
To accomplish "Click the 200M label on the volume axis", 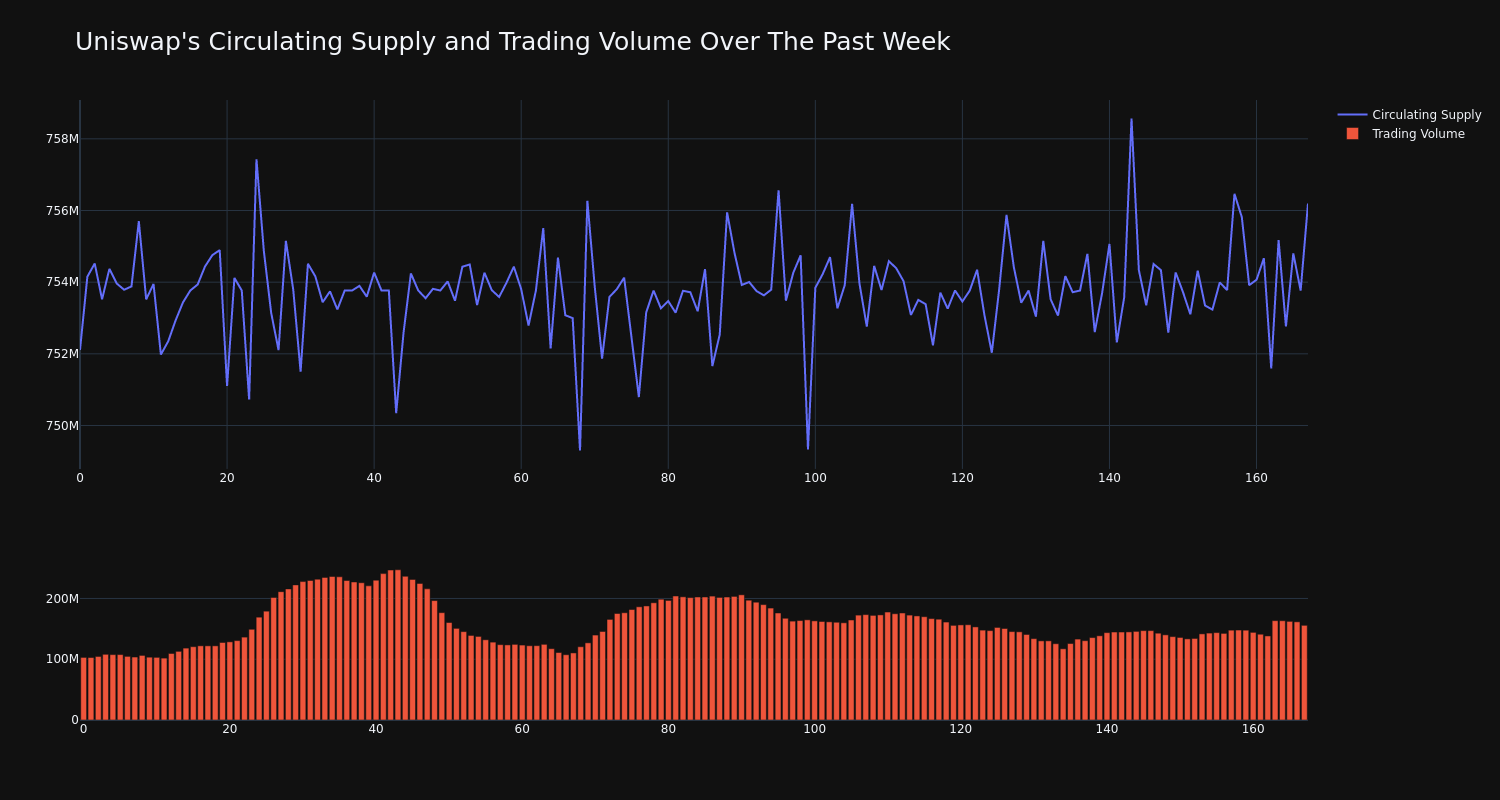I will [62, 599].
